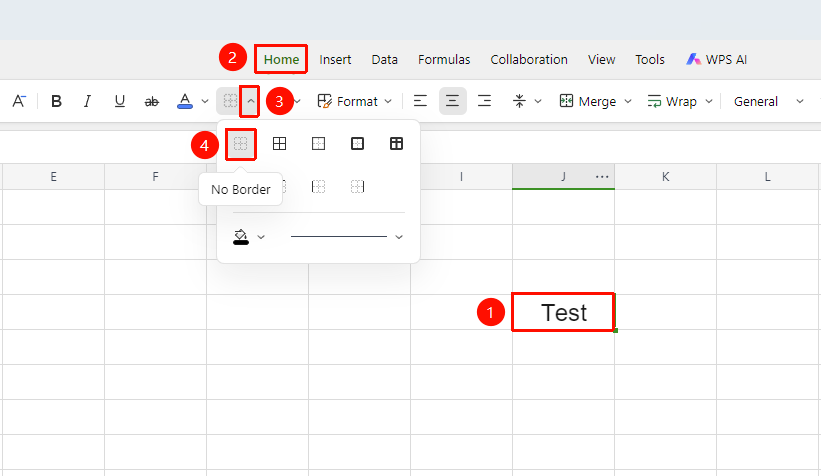
Task: Open the General number format dropdown
Action: 768,102
